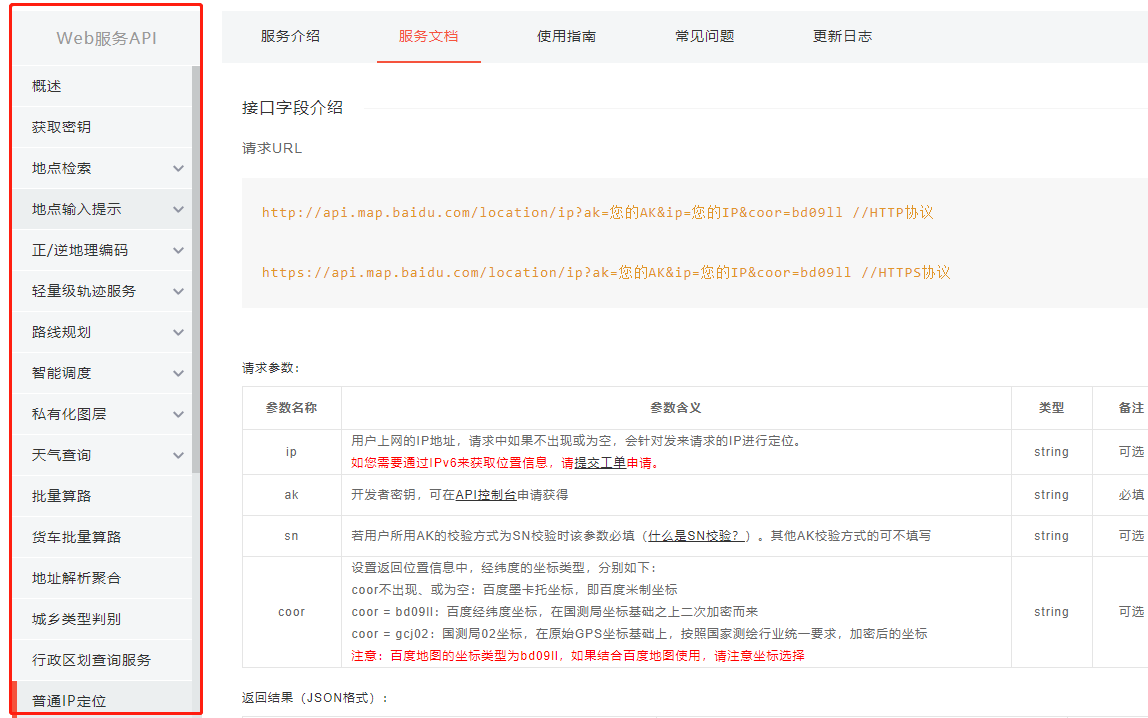The image size is (1148, 718).
Task: Click the red bd09ll coordinate warning
Action: coord(578,656)
